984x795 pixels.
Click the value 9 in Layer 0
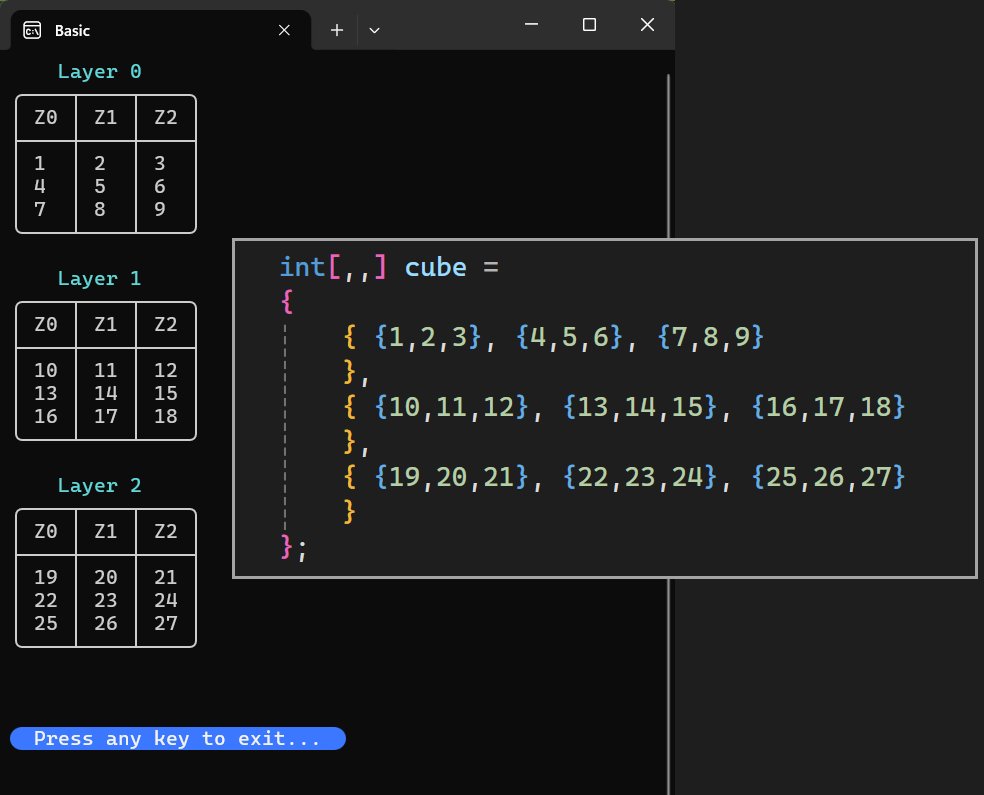160,210
